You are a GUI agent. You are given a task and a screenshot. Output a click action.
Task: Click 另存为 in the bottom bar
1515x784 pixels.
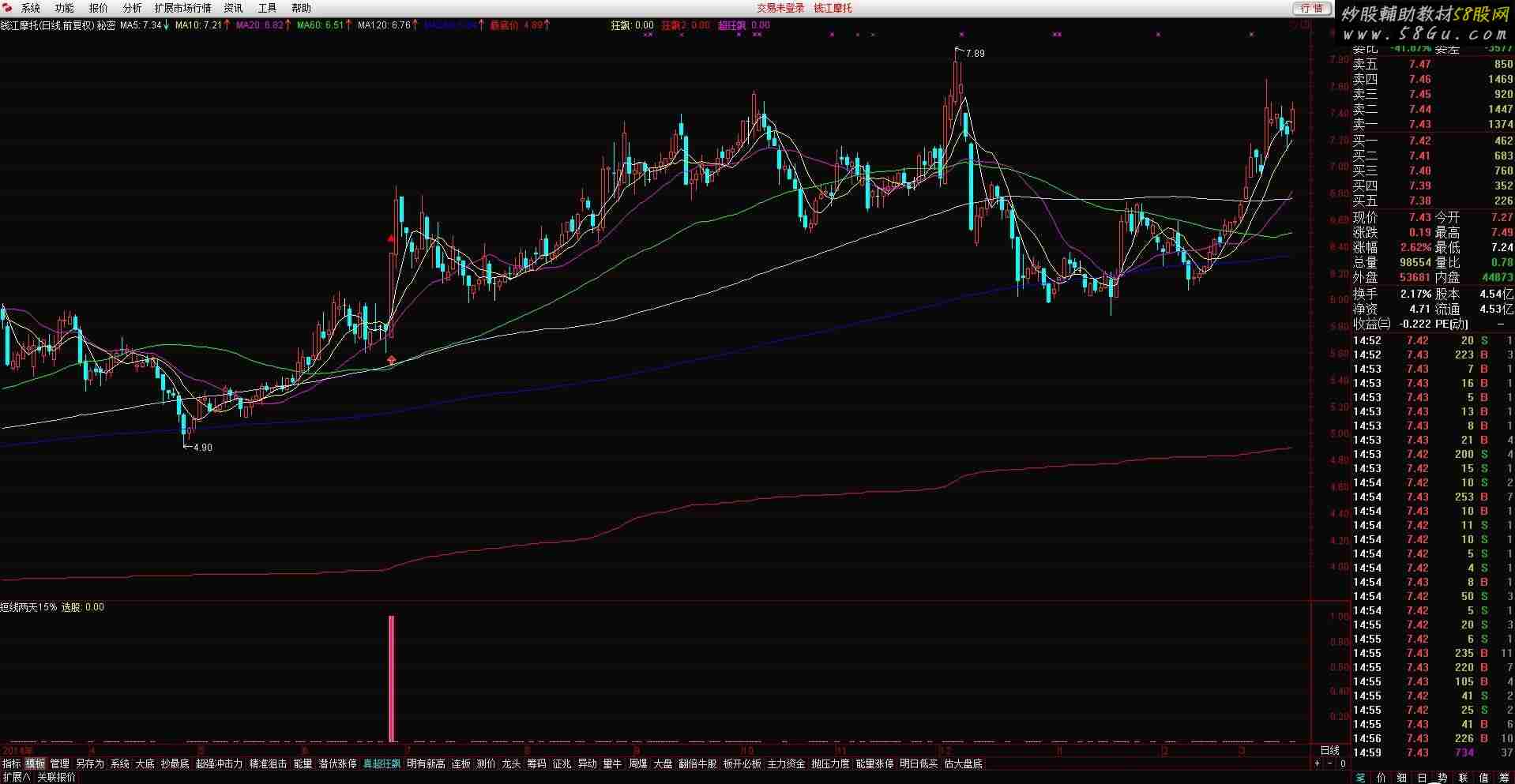pyautogui.click(x=90, y=763)
